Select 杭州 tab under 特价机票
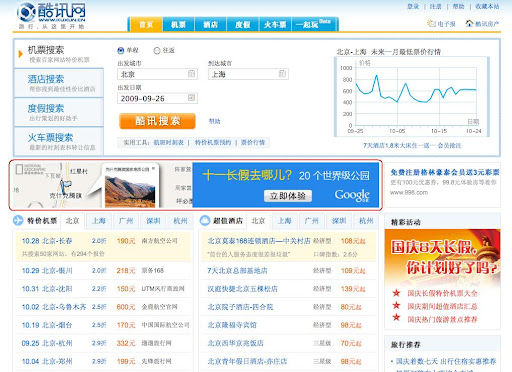 [x=180, y=221]
